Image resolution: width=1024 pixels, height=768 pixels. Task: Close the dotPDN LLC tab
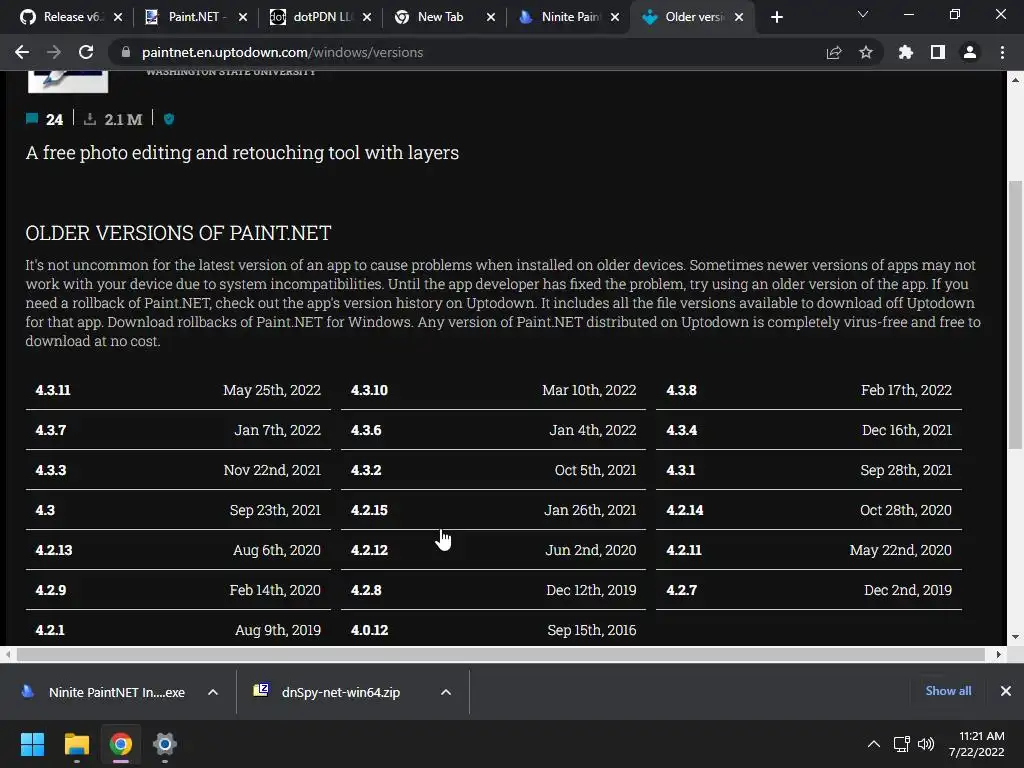click(367, 17)
